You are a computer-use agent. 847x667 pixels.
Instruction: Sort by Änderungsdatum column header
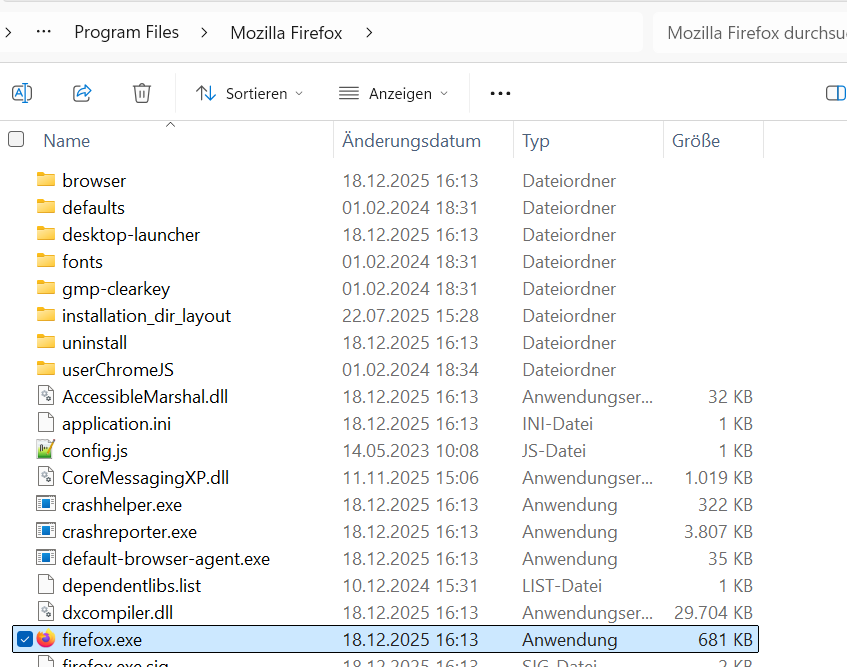tap(411, 141)
